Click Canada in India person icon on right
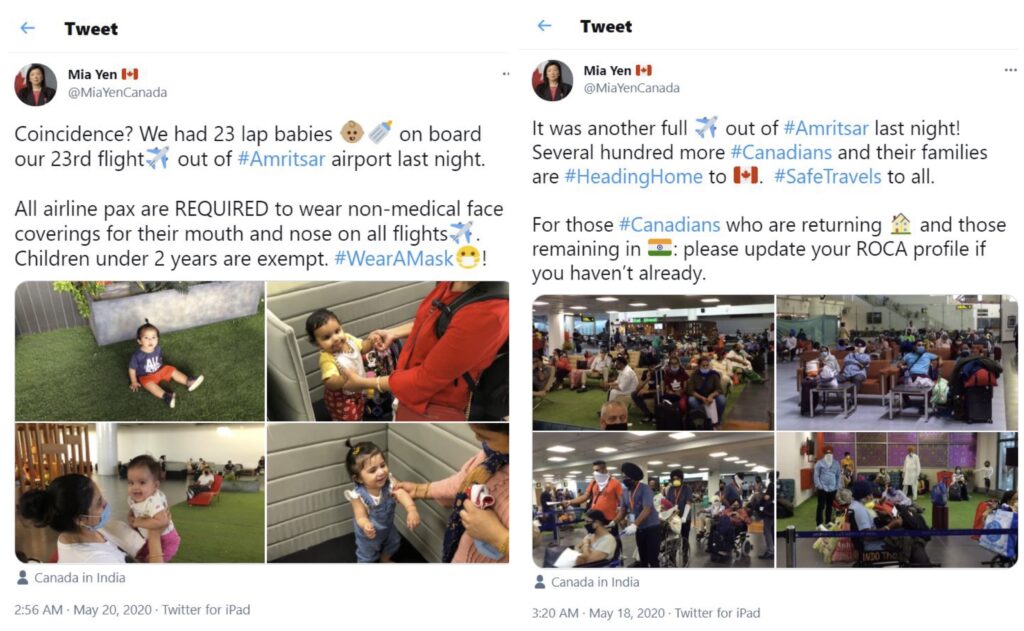 (x=540, y=581)
